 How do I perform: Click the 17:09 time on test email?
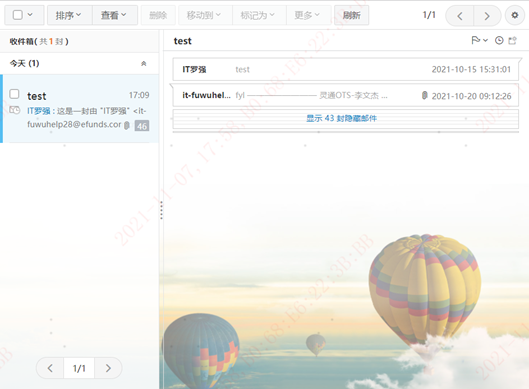pos(139,95)
